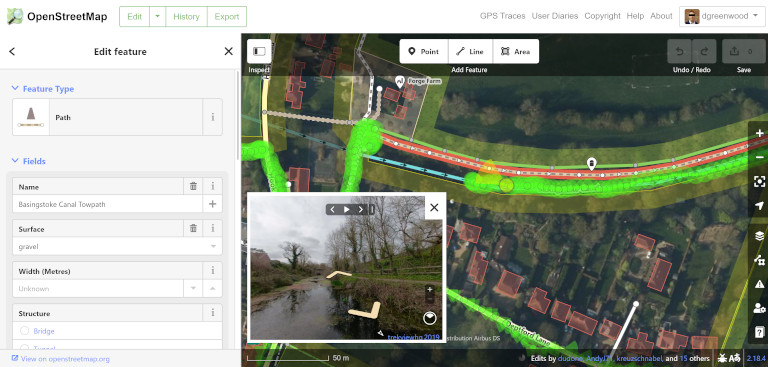The image size is (768, 367).
Task: Redo the last edit
Action: coord(704,51)
